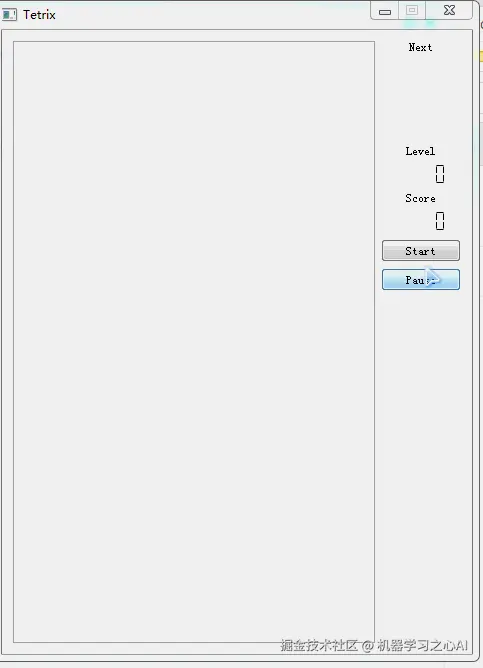Click the game board's frame border line
The width and height of the screenshot is (483, 668).
tap(13, 341)
